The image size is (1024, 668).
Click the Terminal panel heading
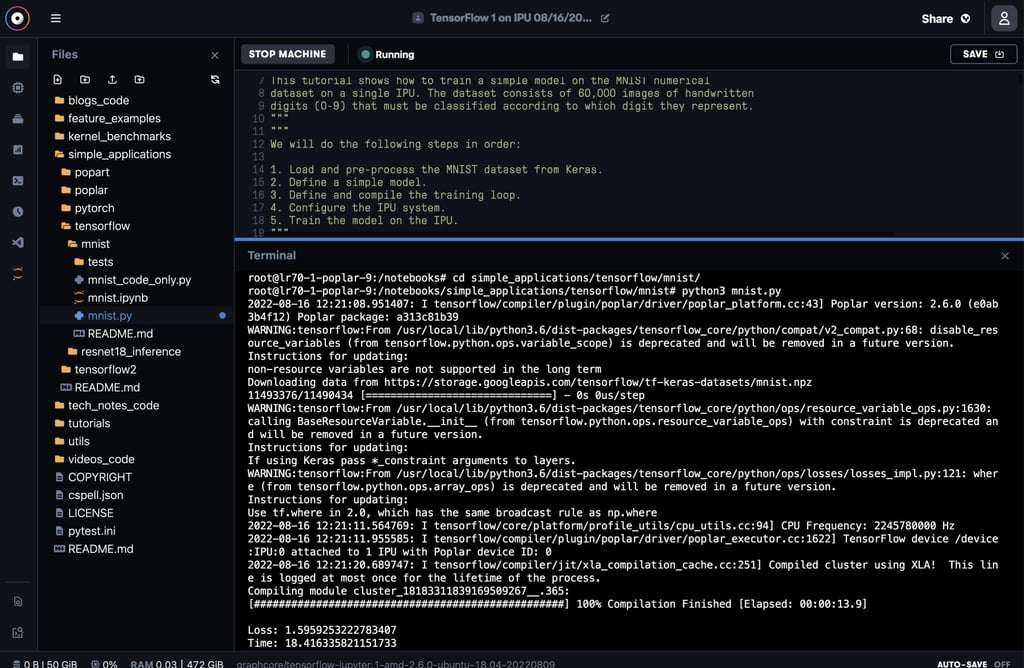[x=272, y=256]
